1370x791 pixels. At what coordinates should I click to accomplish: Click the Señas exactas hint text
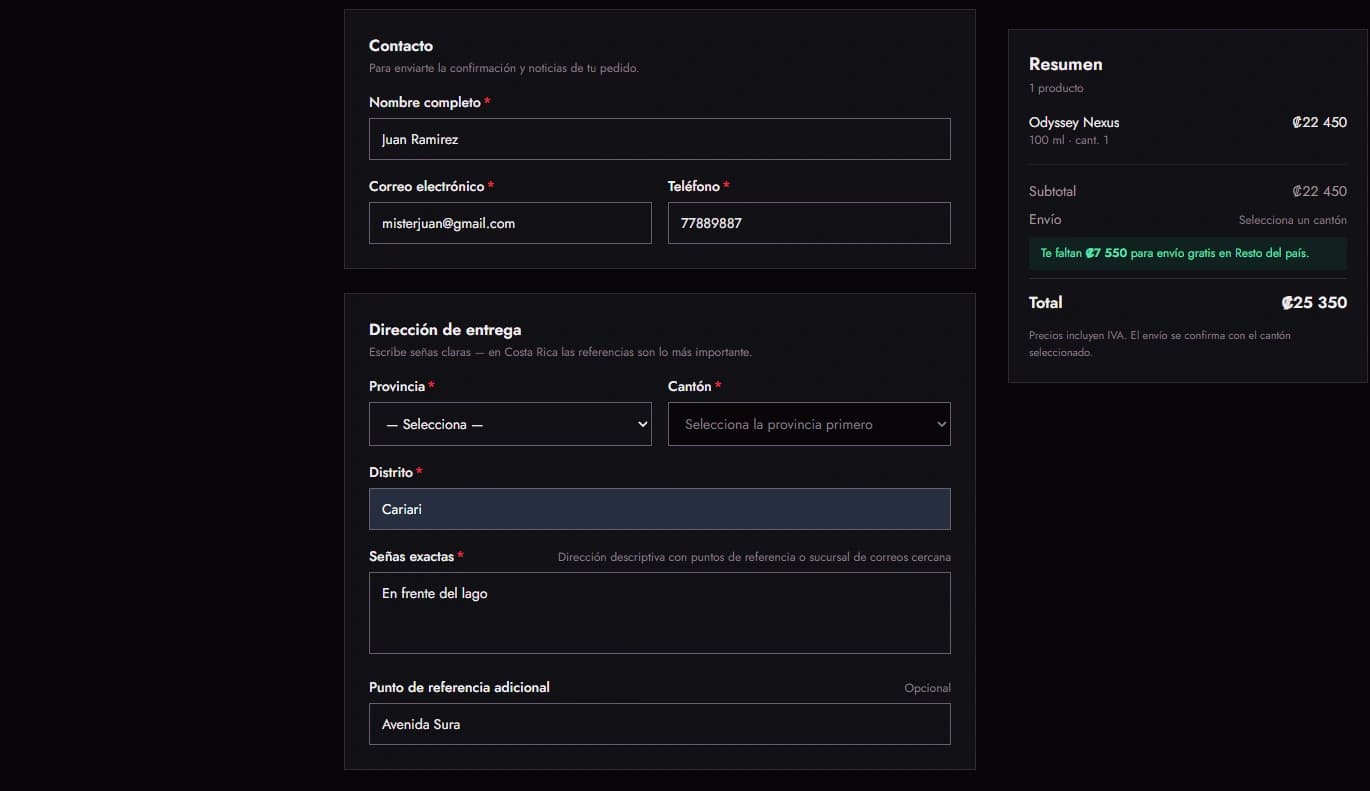754,557
